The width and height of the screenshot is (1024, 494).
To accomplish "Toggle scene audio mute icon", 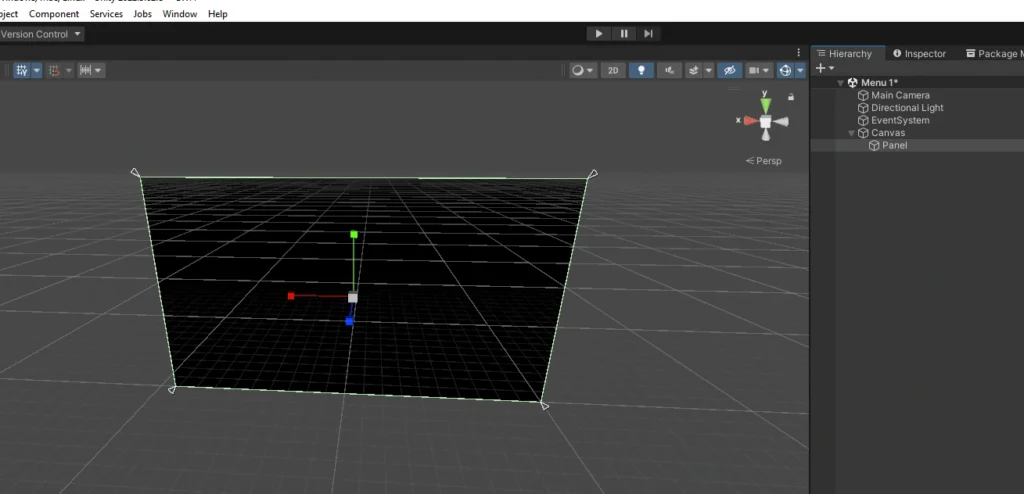I will click(668, 70).
